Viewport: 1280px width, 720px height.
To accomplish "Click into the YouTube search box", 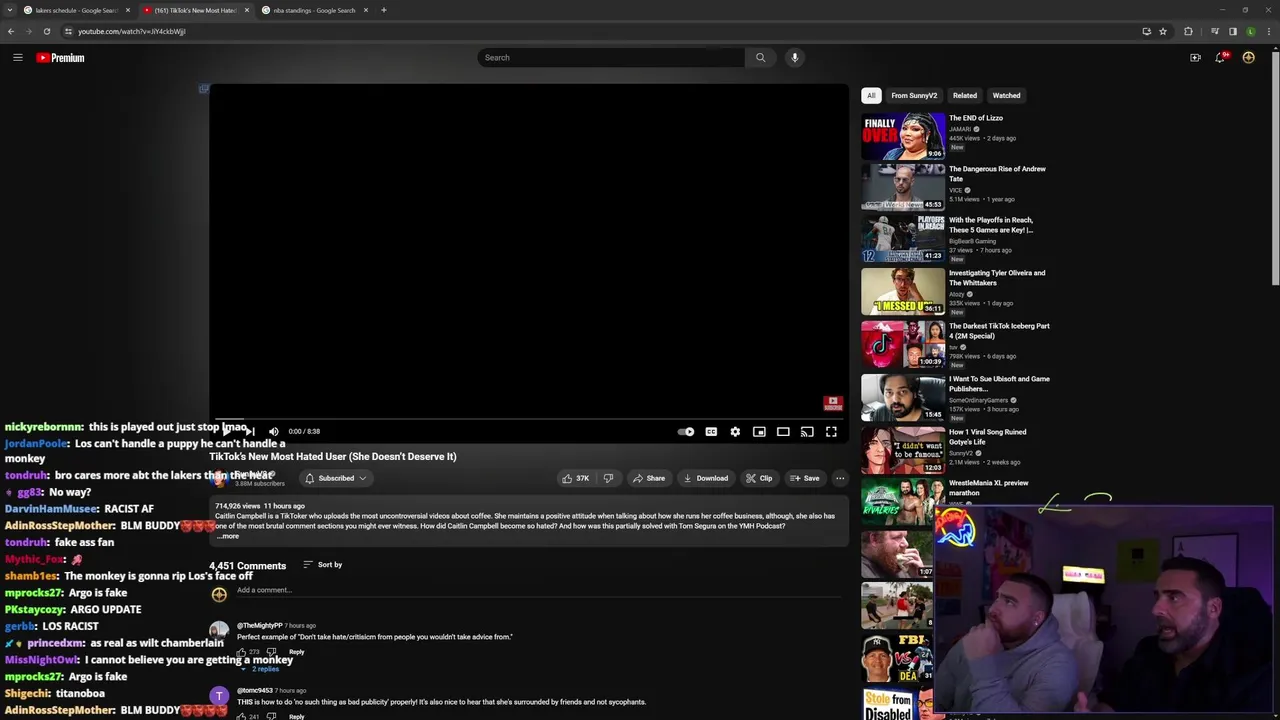I will click(x=610, y=58).
